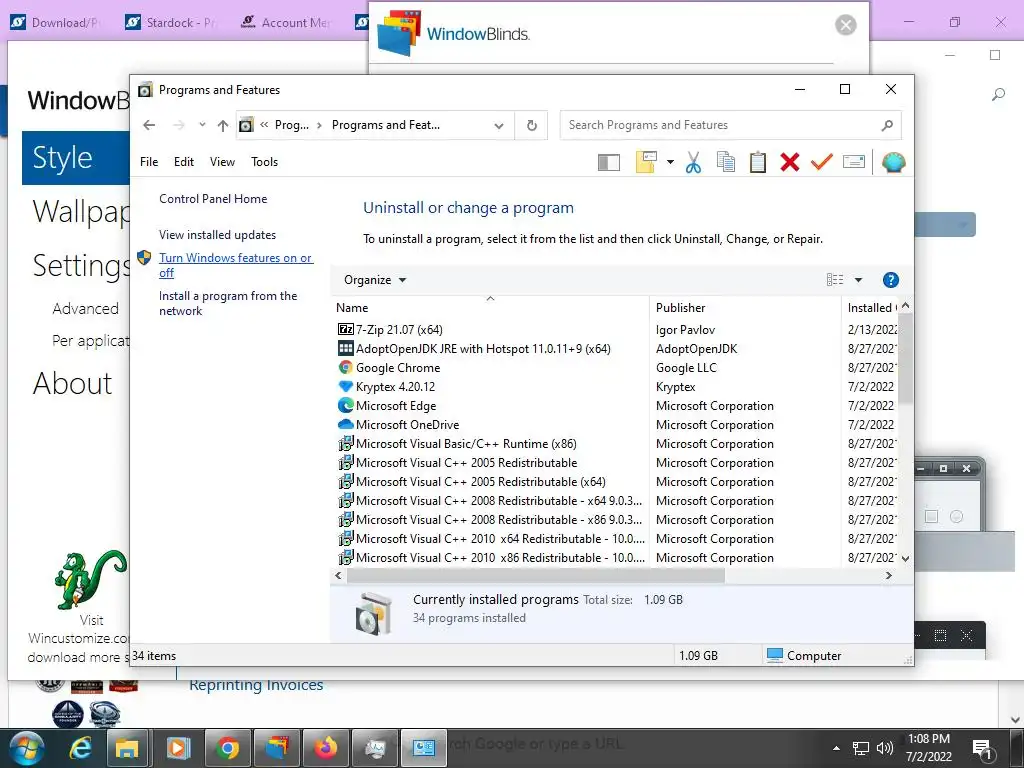
Task: Click the volume speaker tray icon
Action: pyautogui.click(x=884, y=748)
